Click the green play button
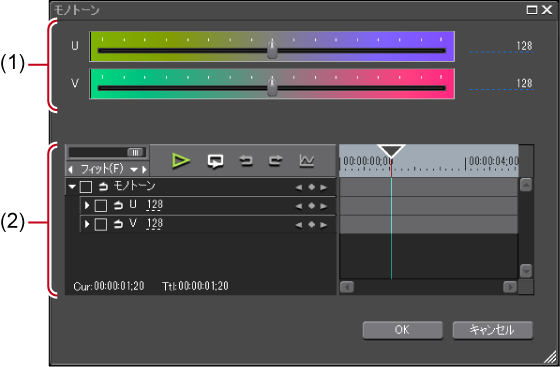The image size is (560, 367). [x=181, y=161]
